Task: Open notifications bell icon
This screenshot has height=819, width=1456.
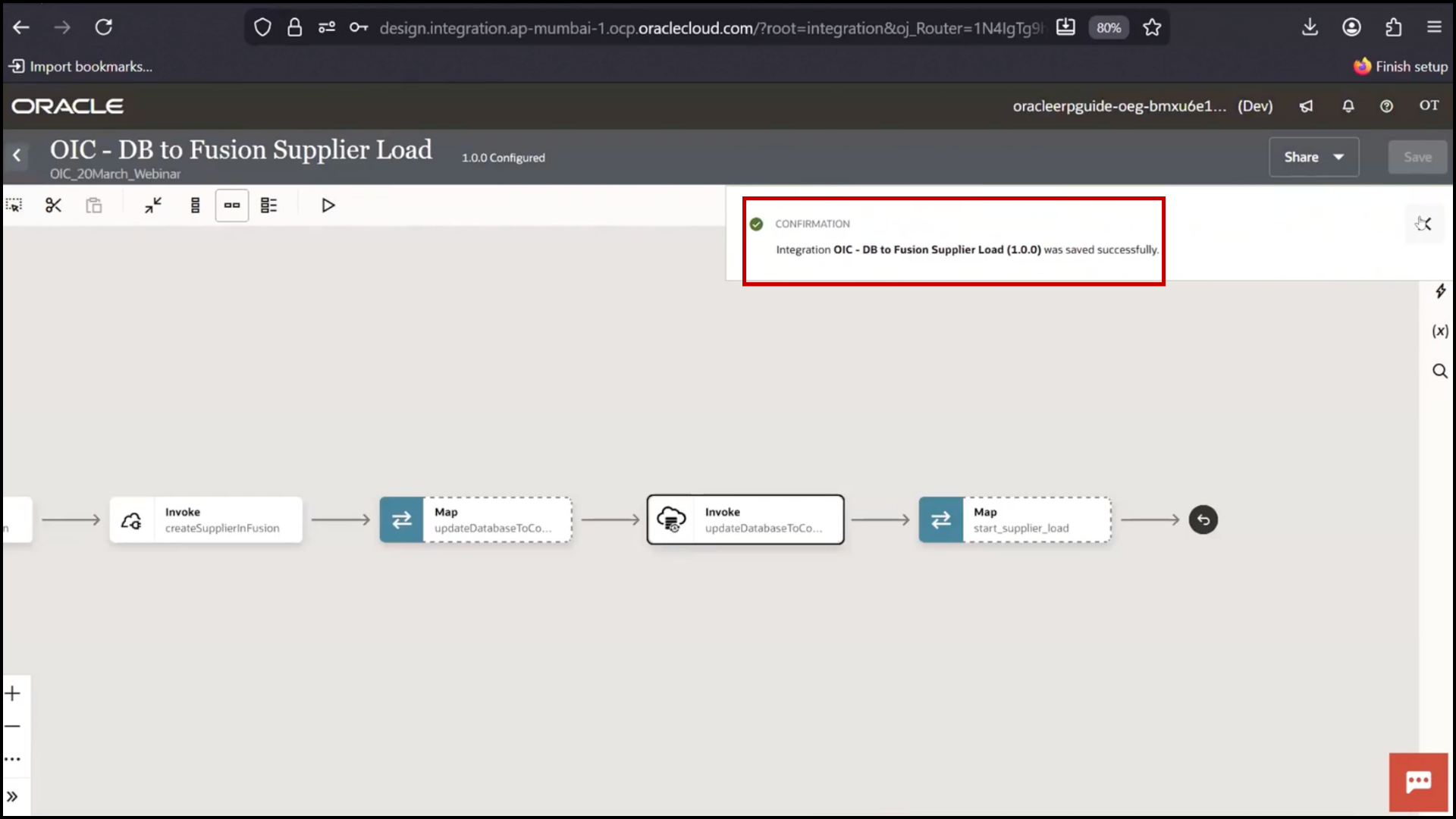Action: pyautogui.click(x=1348, y=106)
